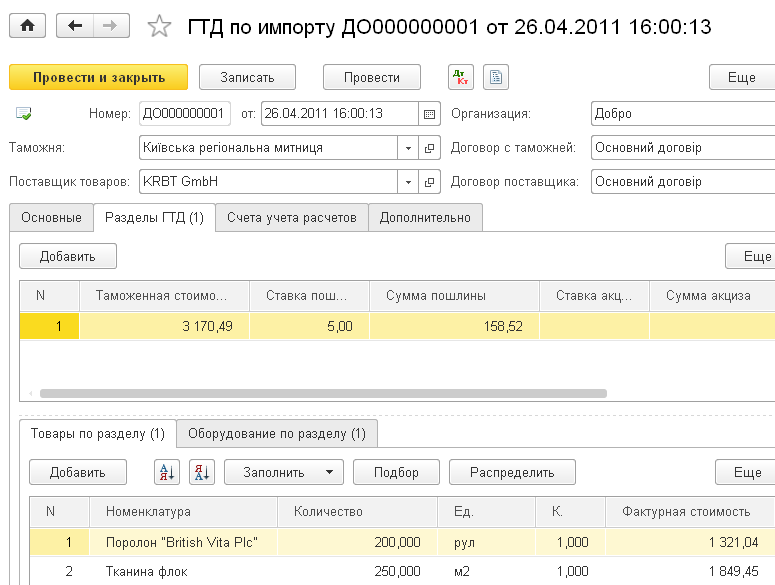Image resolution: width=775 pixels, height=585 pixels.
Task: Click unit cell рул
Action: 486,543
